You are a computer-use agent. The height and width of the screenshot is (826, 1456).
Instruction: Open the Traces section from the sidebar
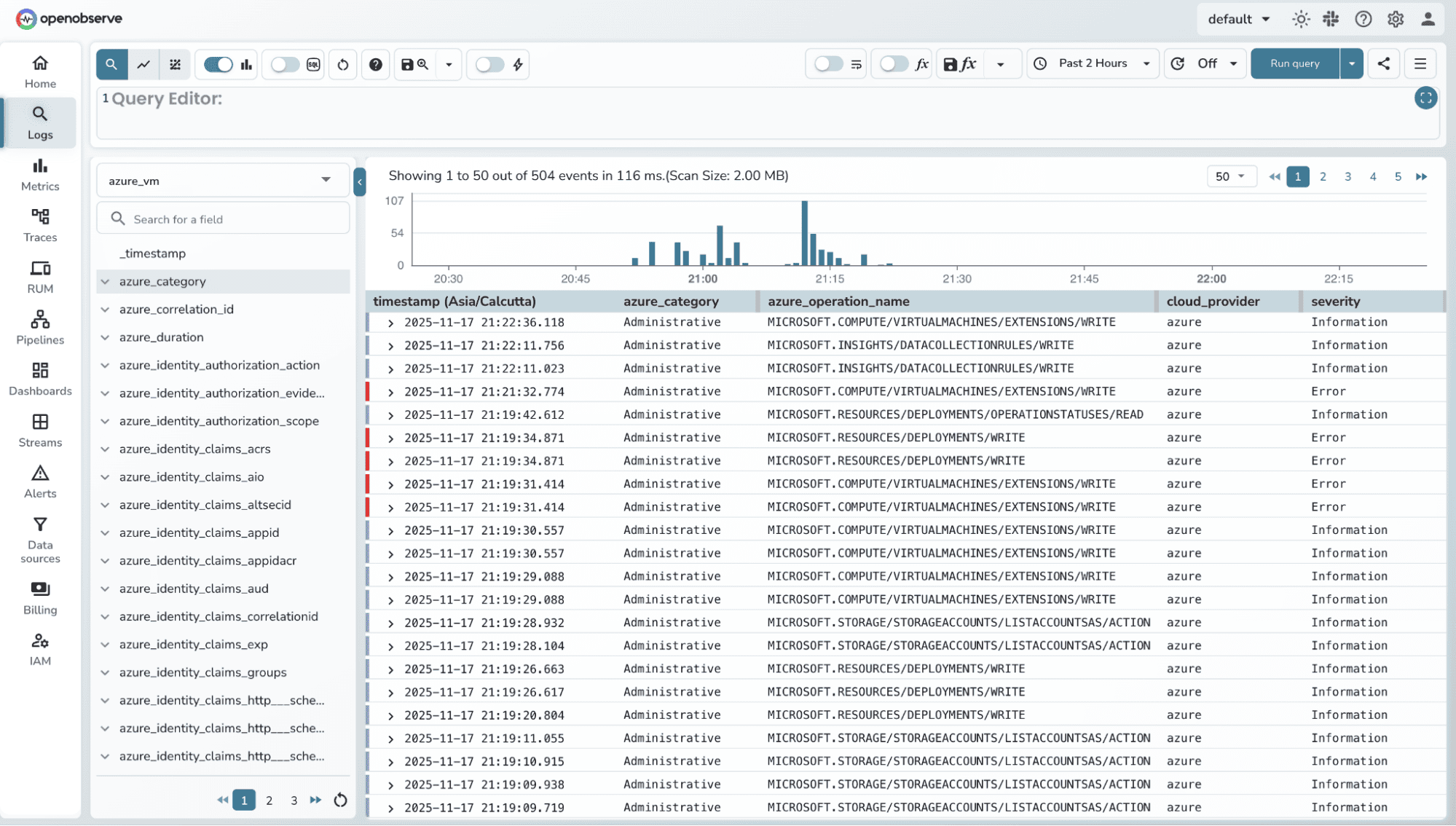(x=40, y=226)
